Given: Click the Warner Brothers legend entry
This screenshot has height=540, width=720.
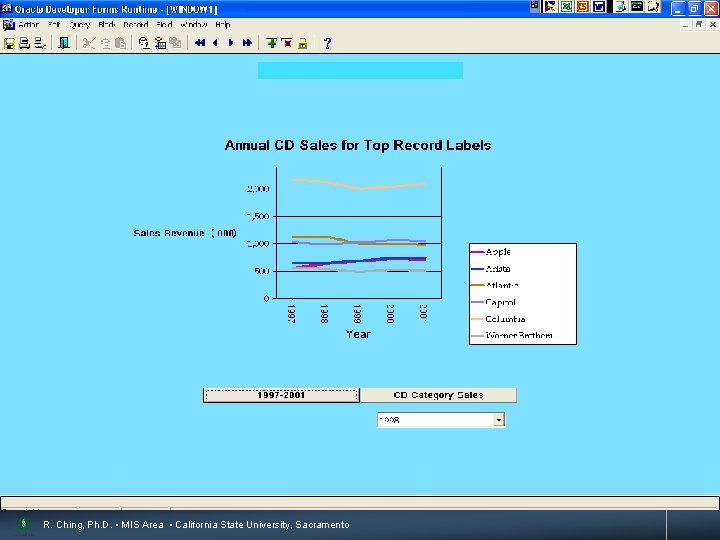Looking at the screenshot, I should (512, 335).
